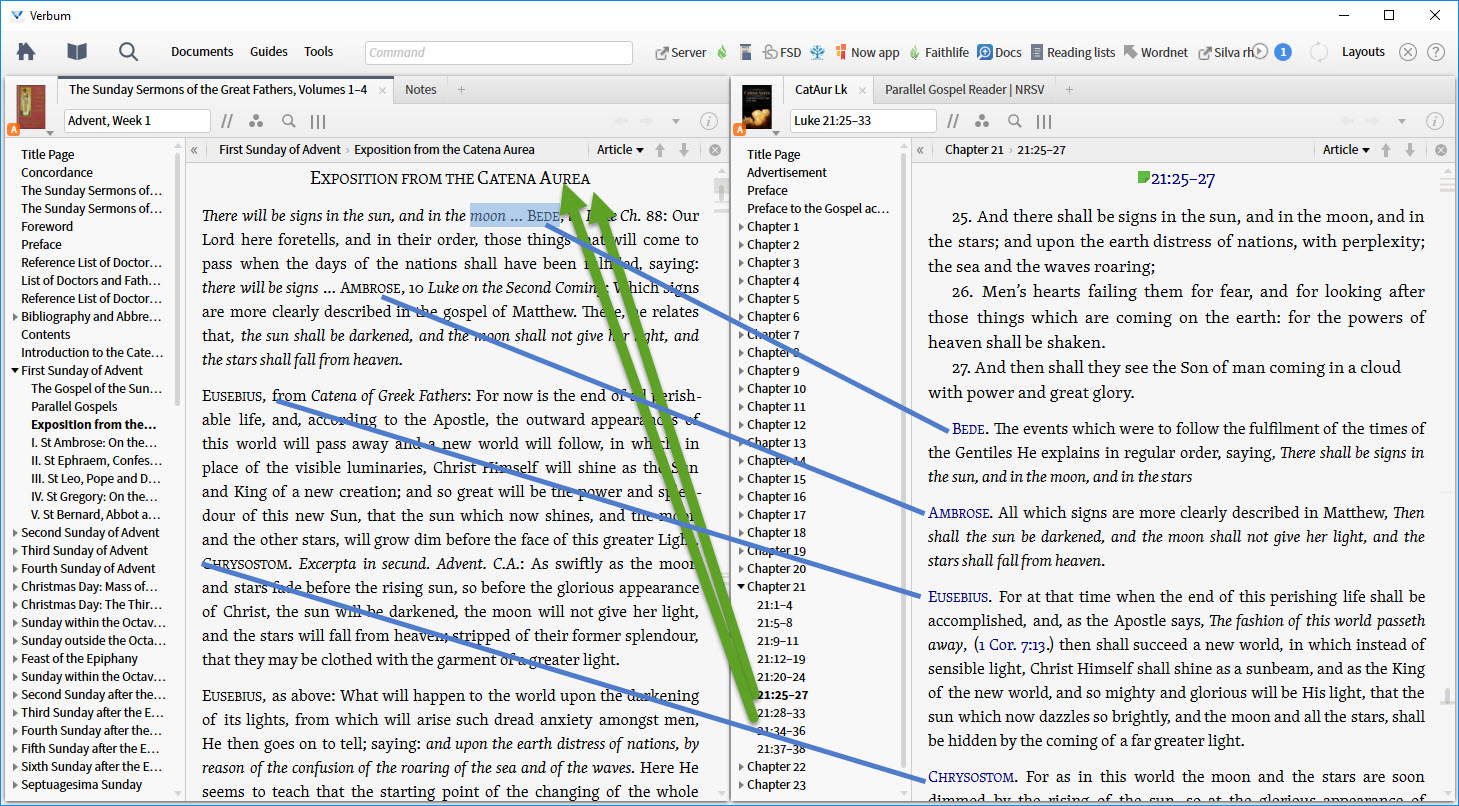The height and width of the screenshot is (806, 1459).
Task: Click the Advent, Week 1 reference box
Action: pos(138,121)
